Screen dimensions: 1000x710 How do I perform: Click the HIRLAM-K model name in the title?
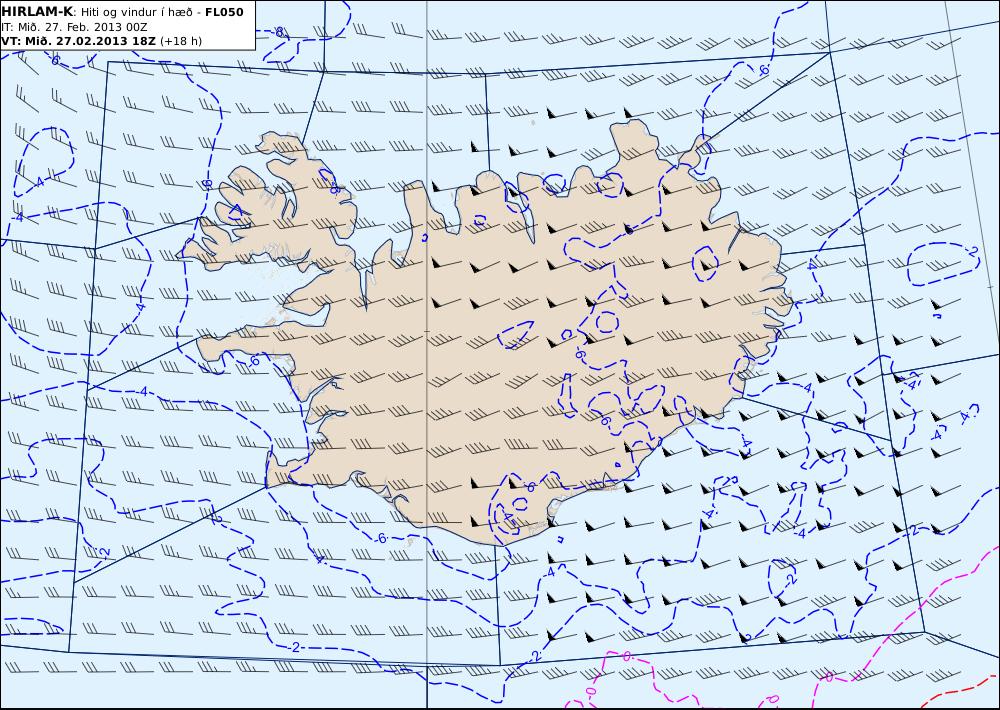[37, 12]
